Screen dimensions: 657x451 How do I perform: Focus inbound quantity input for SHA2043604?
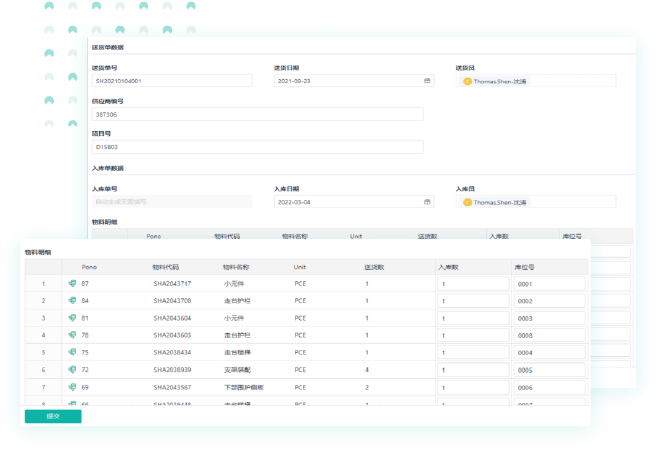click(473, 318)
